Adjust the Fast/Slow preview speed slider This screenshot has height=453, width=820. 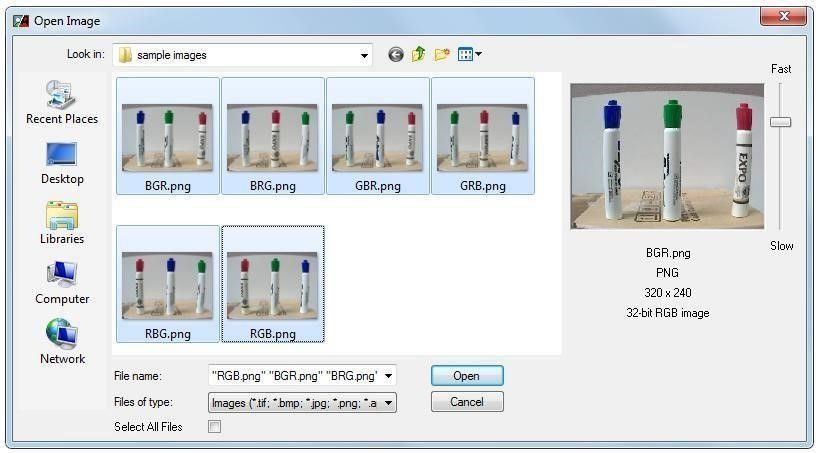point(780,122)
